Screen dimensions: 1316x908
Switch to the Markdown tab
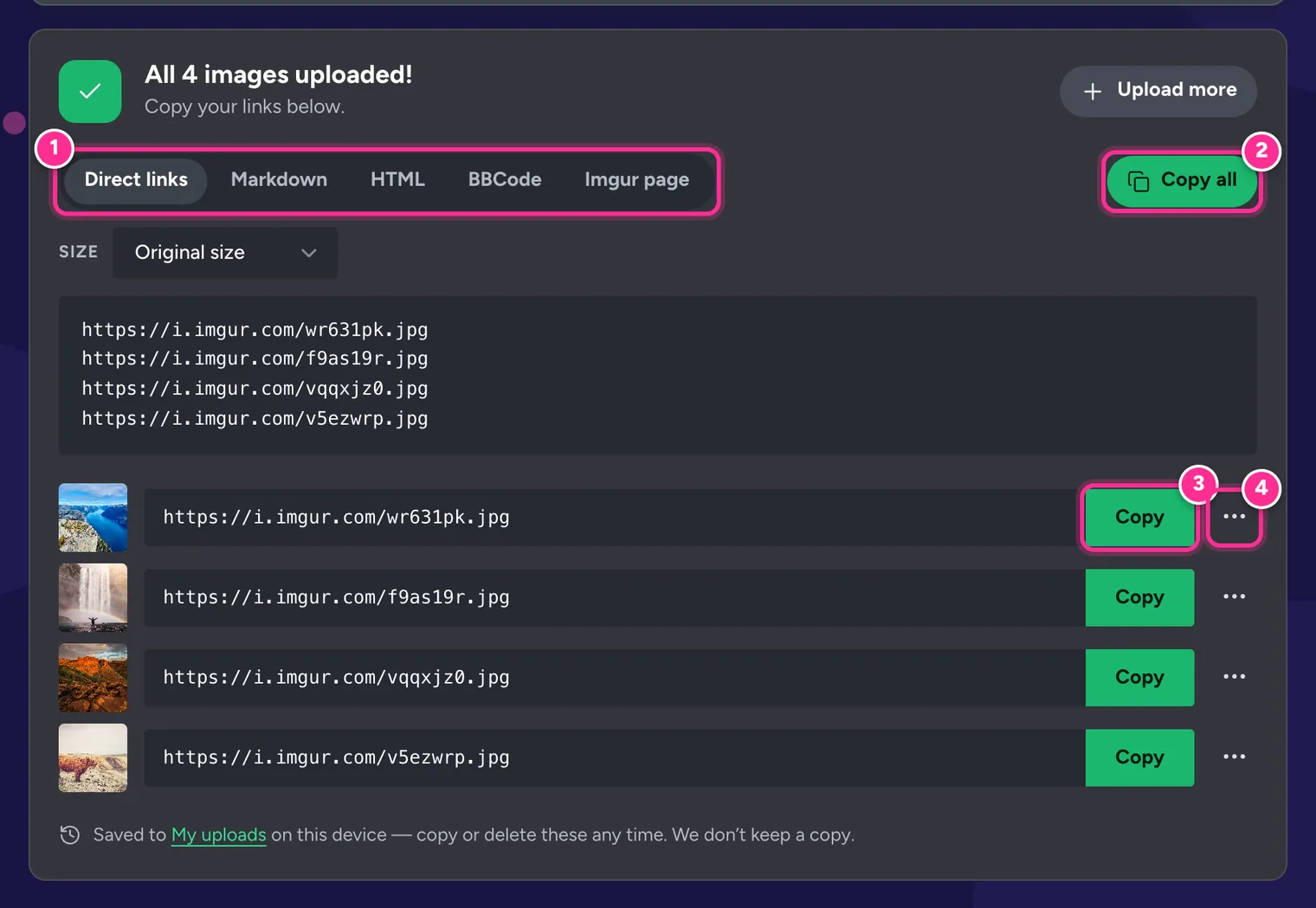click(279, 180)
